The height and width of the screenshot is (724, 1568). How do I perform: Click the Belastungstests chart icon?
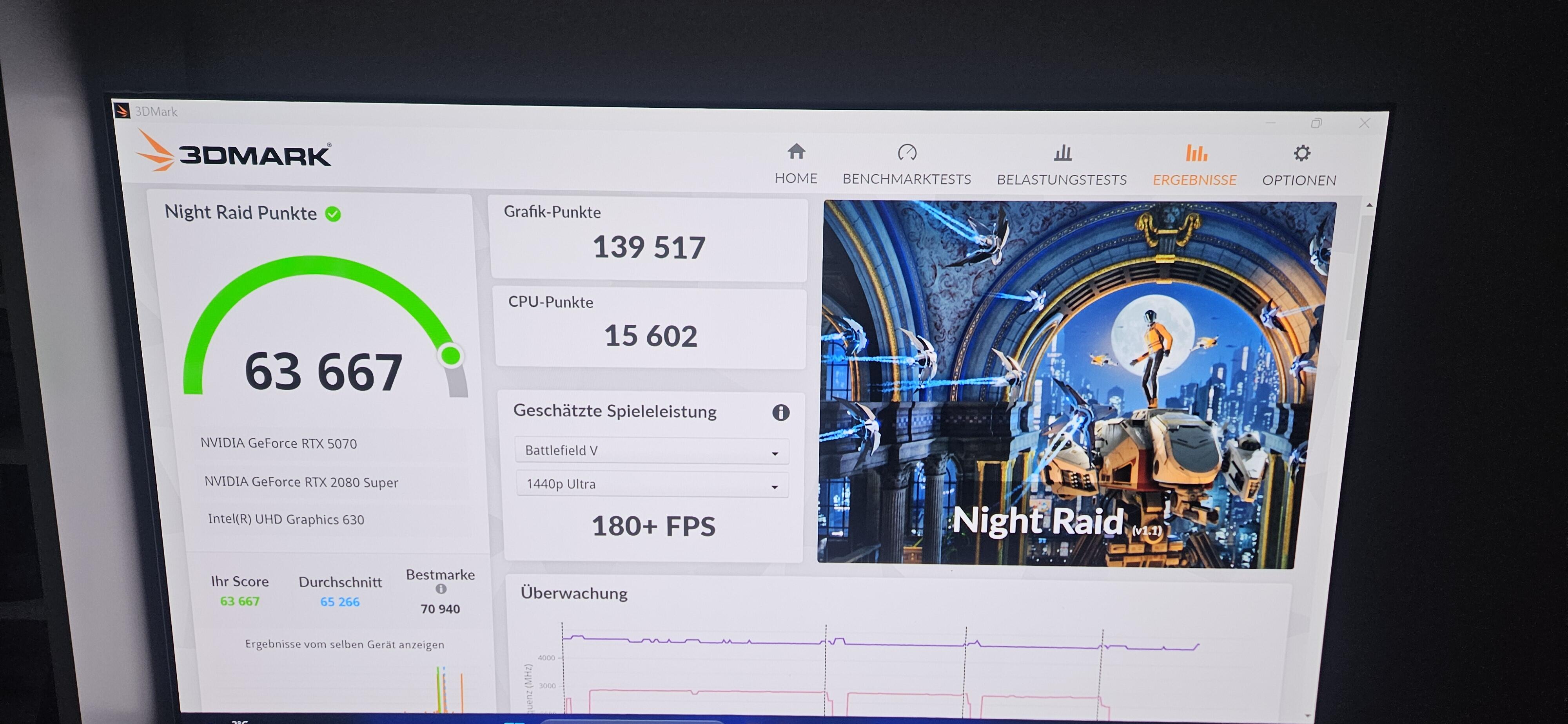tap(1062, 153)
